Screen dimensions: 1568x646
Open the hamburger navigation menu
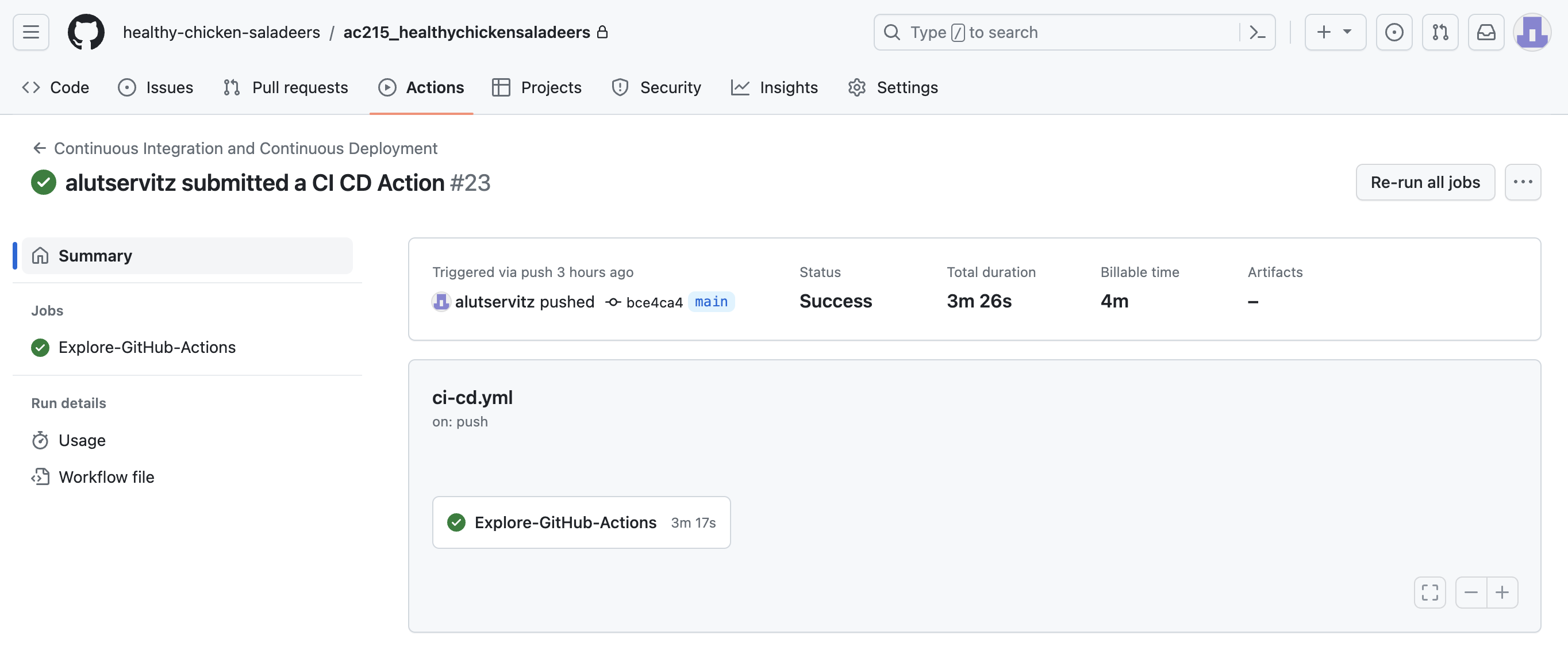pos(30,32)
